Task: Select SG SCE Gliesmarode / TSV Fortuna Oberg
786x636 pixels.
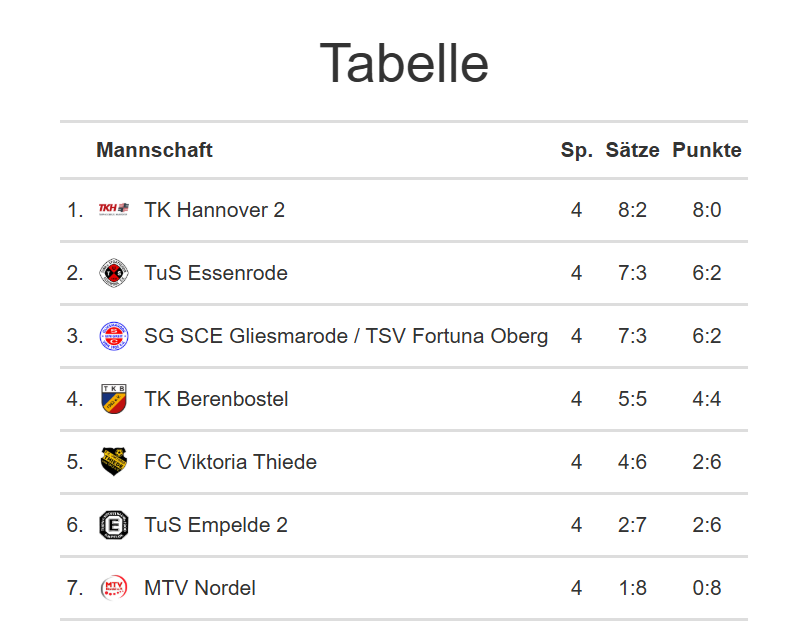Action: point(346,336)
